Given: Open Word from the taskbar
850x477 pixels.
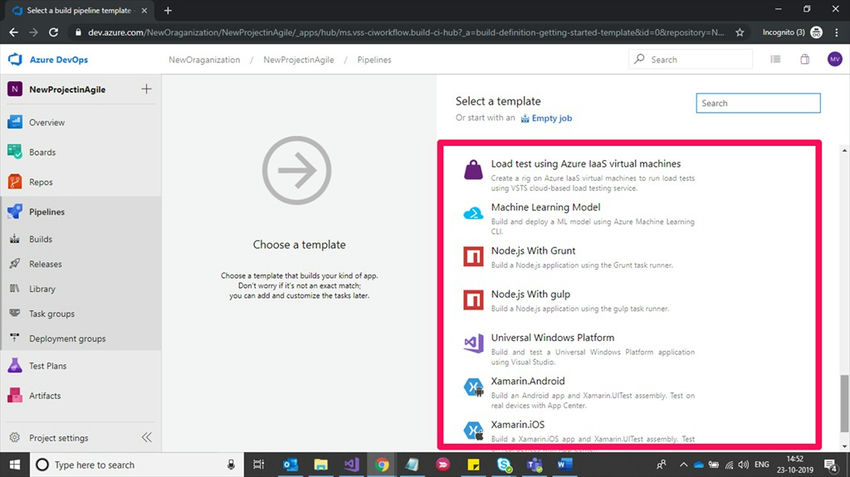Looking at the screenshot, I should [x=565, y=465].
